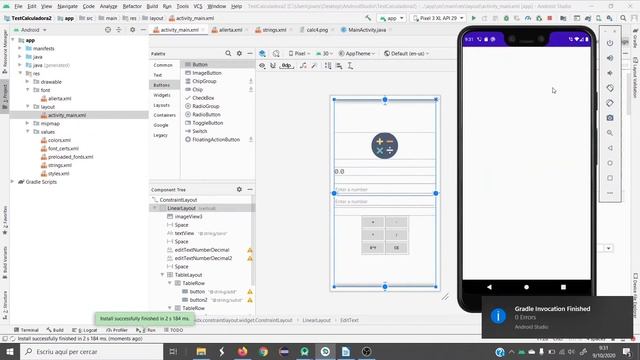Open the Profiler tool window
Screen dimensions: 640x360
(117, 330)
